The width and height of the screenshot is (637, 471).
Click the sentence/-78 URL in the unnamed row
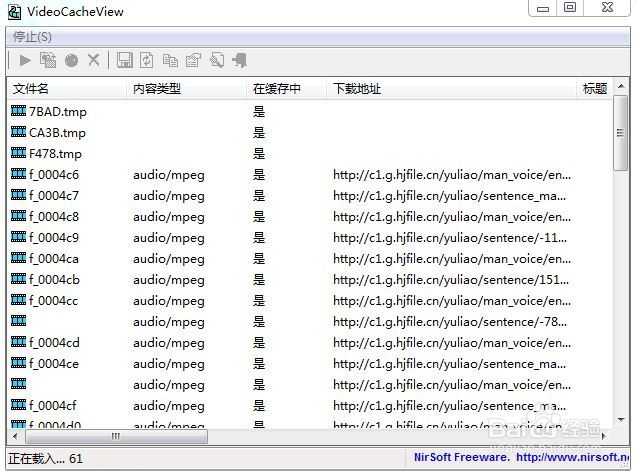click(450, 322)
